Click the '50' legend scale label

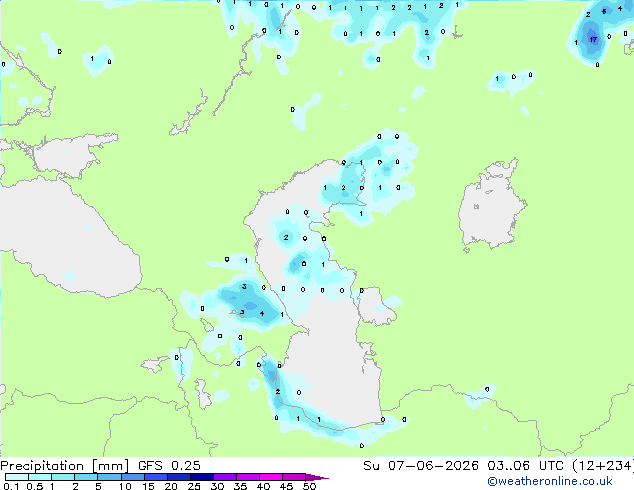[x=309, y=486]
